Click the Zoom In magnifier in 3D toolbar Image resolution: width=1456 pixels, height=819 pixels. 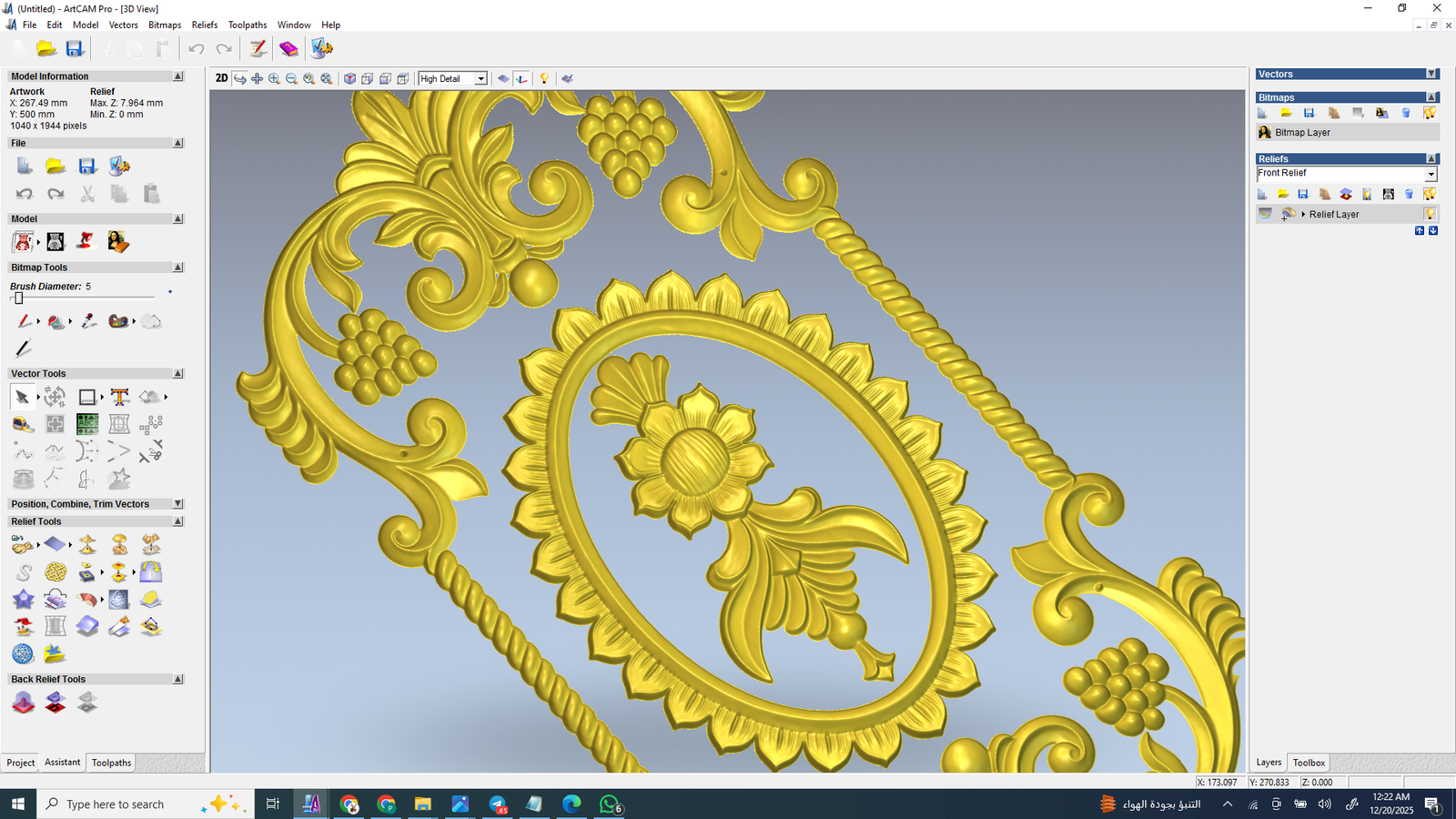274,79
